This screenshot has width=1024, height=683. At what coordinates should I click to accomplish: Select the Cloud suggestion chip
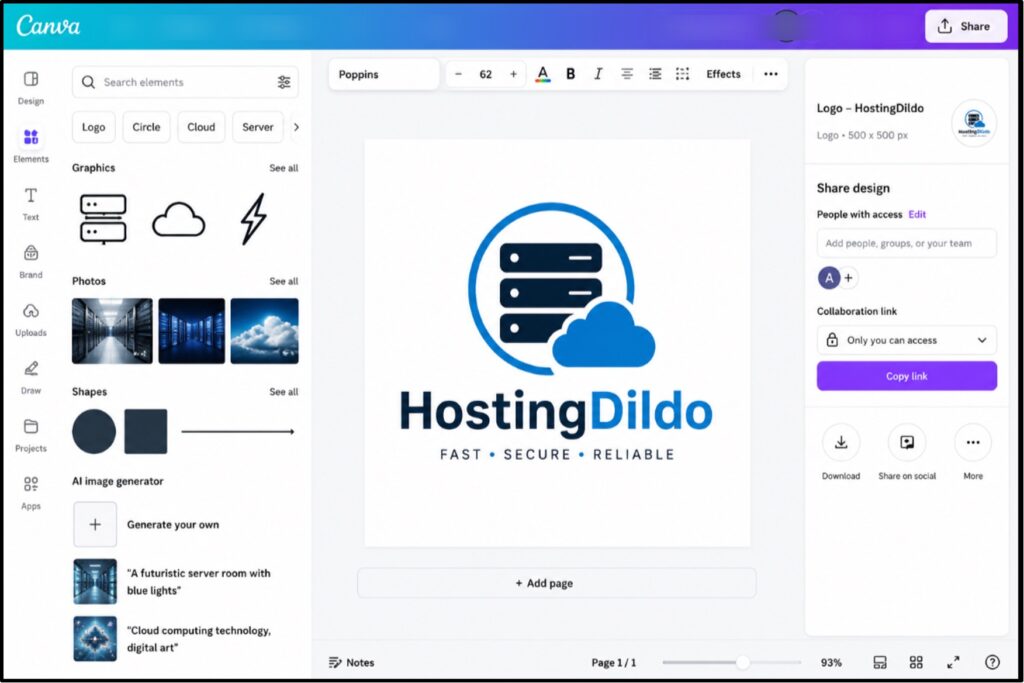(x=201, y=127)
